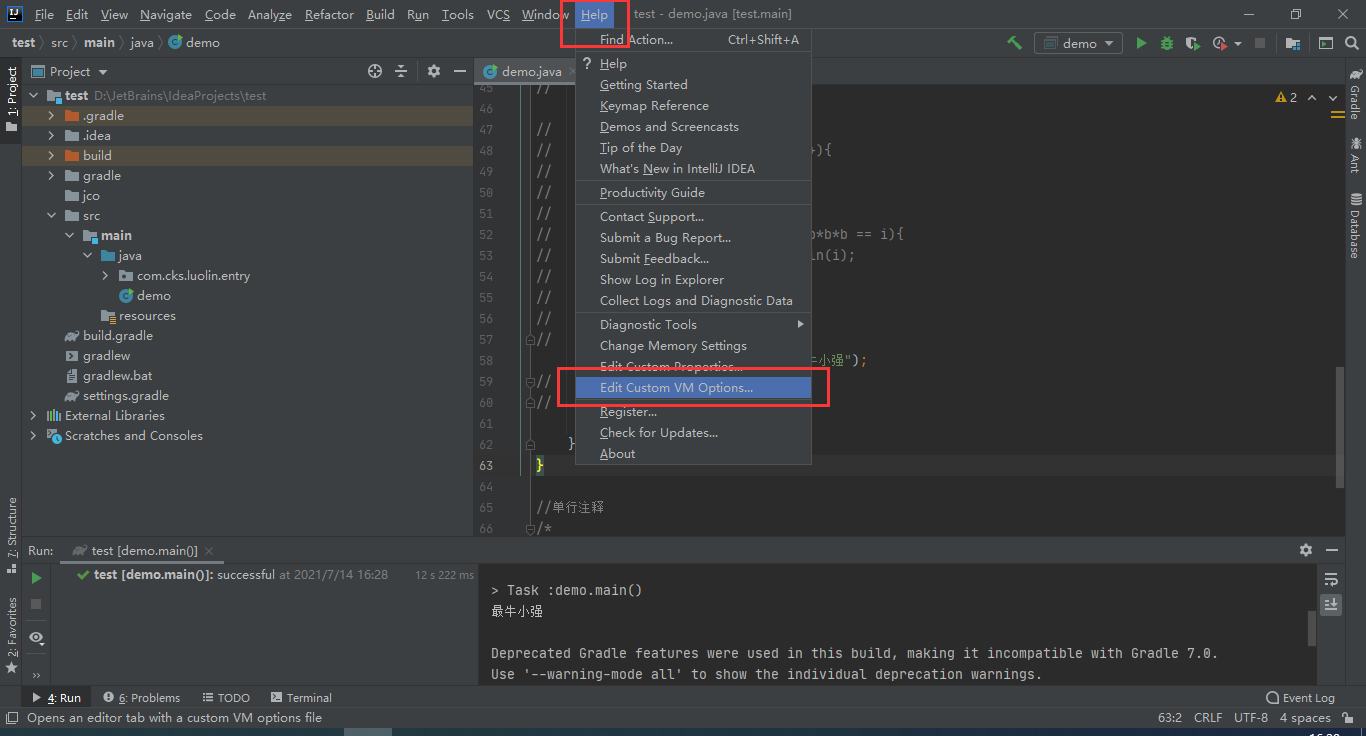Expand the com.cks.luolin.entry package
The image size is (1366, 736).
click(x=105, y=276)
